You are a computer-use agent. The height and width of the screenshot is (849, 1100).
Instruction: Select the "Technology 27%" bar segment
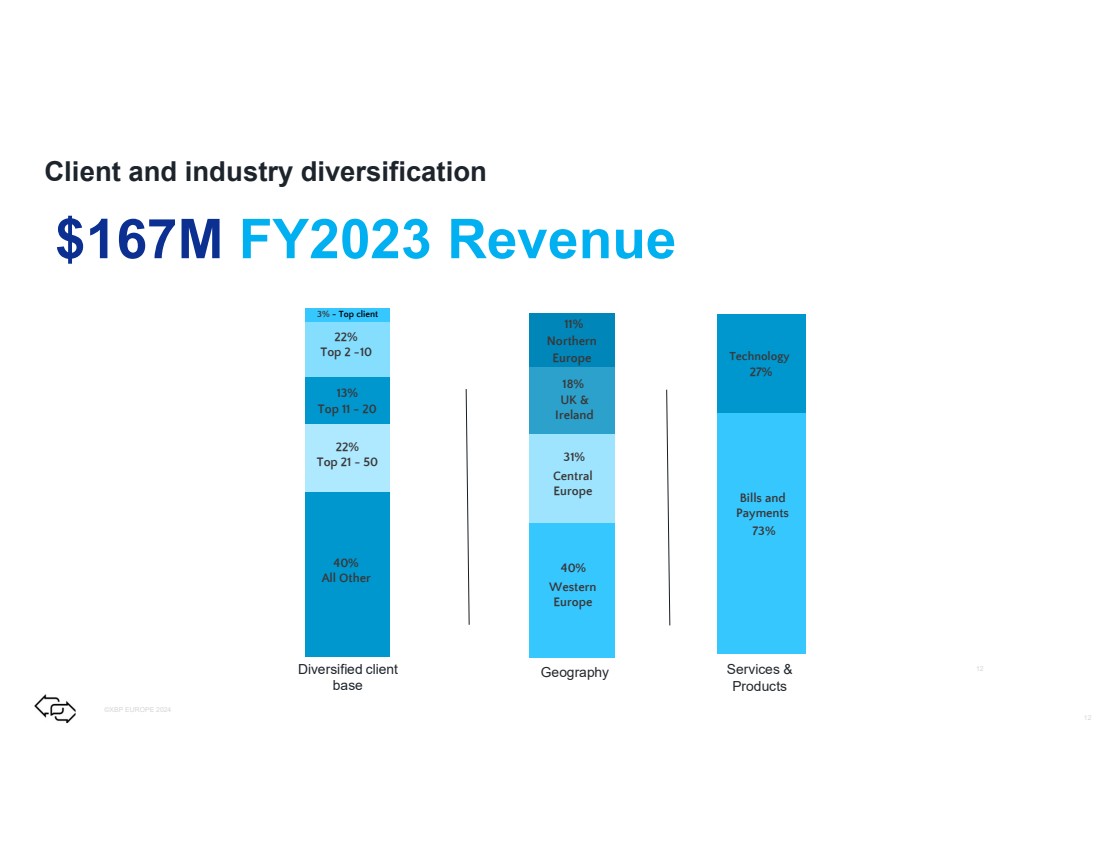[x=761, y=363]
